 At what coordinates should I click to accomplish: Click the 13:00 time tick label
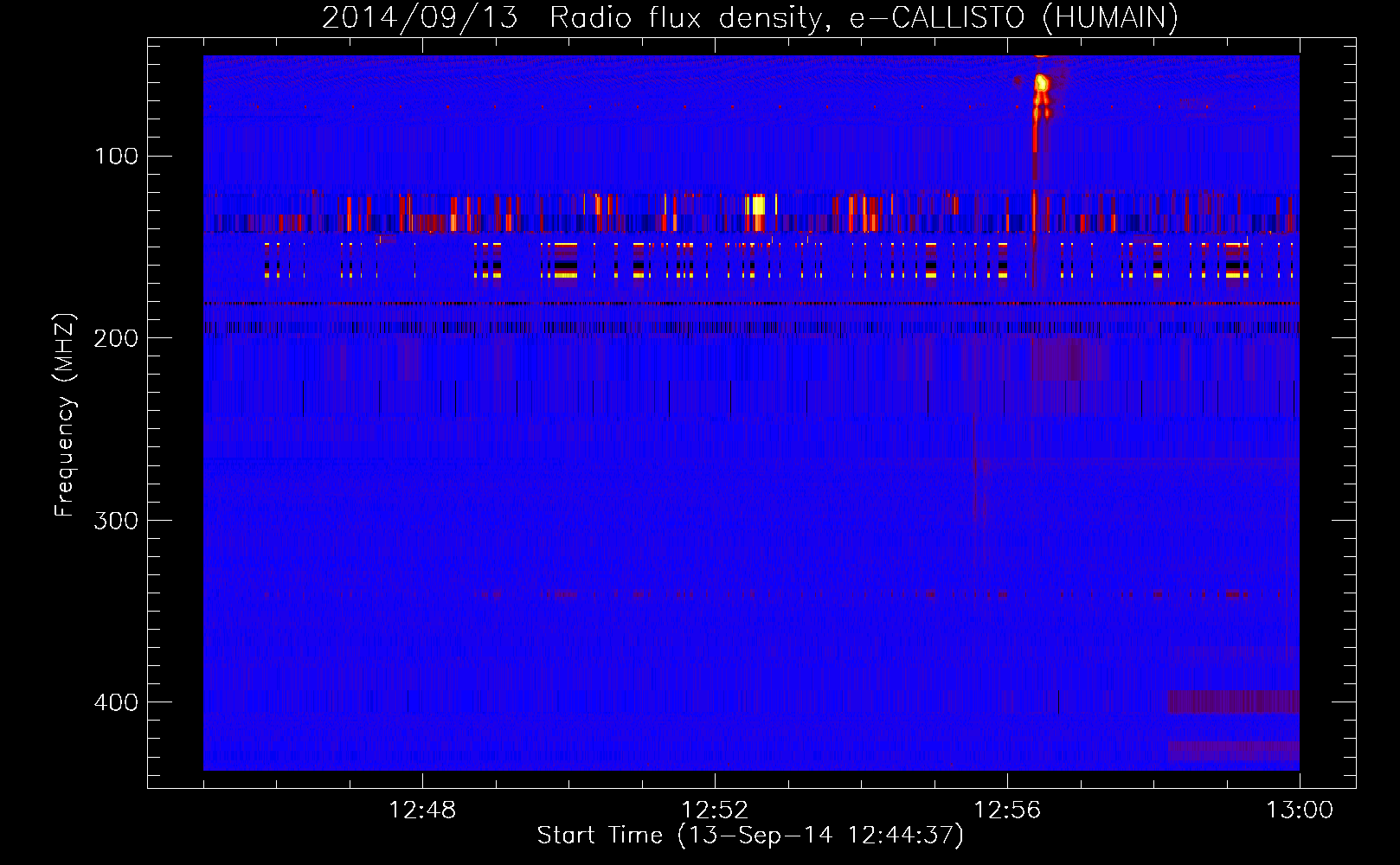point(1300,811)
